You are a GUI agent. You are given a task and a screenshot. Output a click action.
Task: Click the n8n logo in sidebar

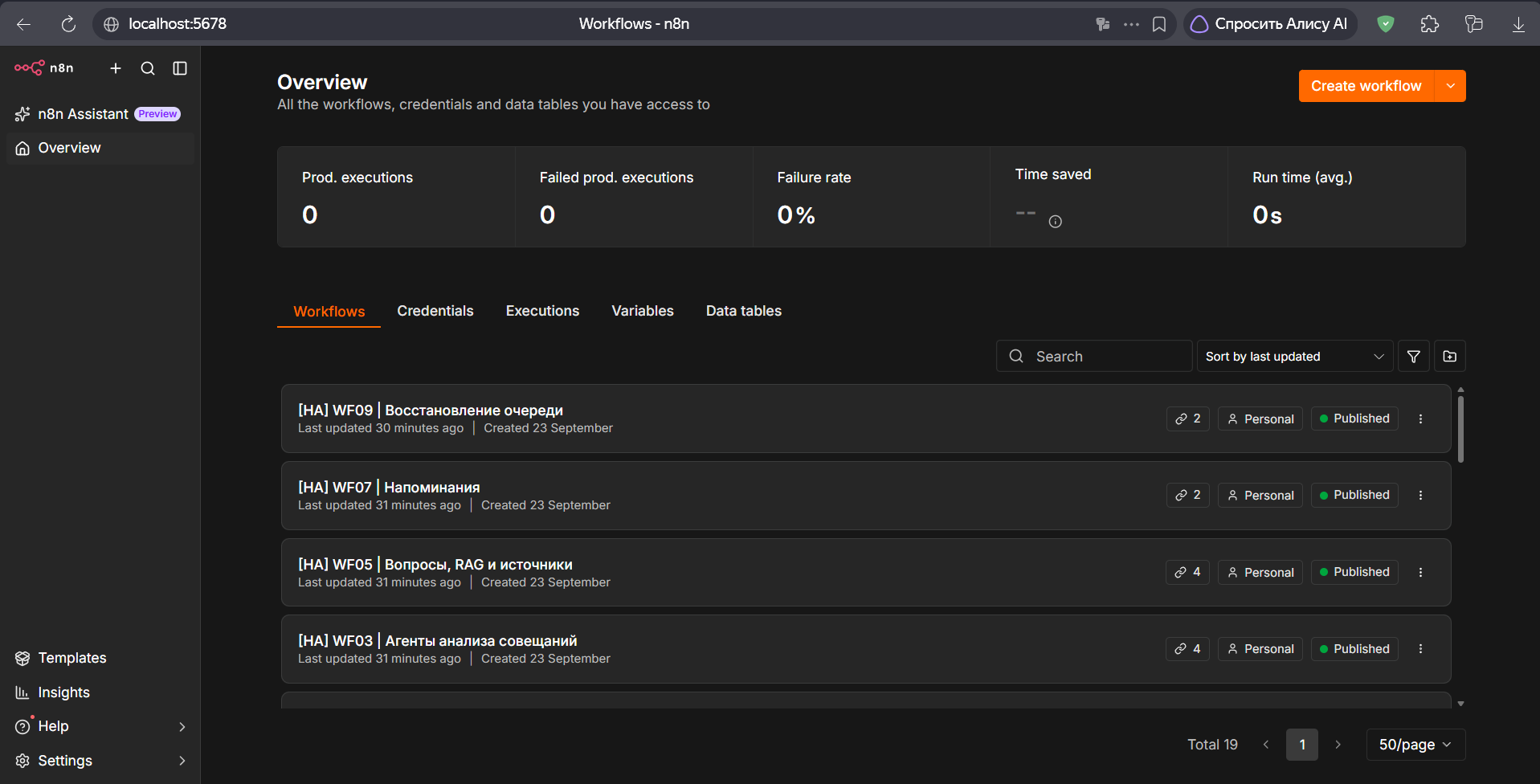click(44, 68)
